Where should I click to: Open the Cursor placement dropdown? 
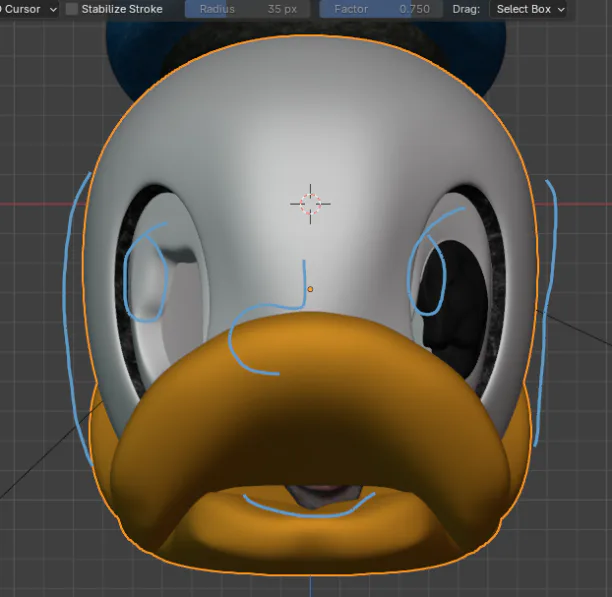pyautogui.click(x=28, y=9)
